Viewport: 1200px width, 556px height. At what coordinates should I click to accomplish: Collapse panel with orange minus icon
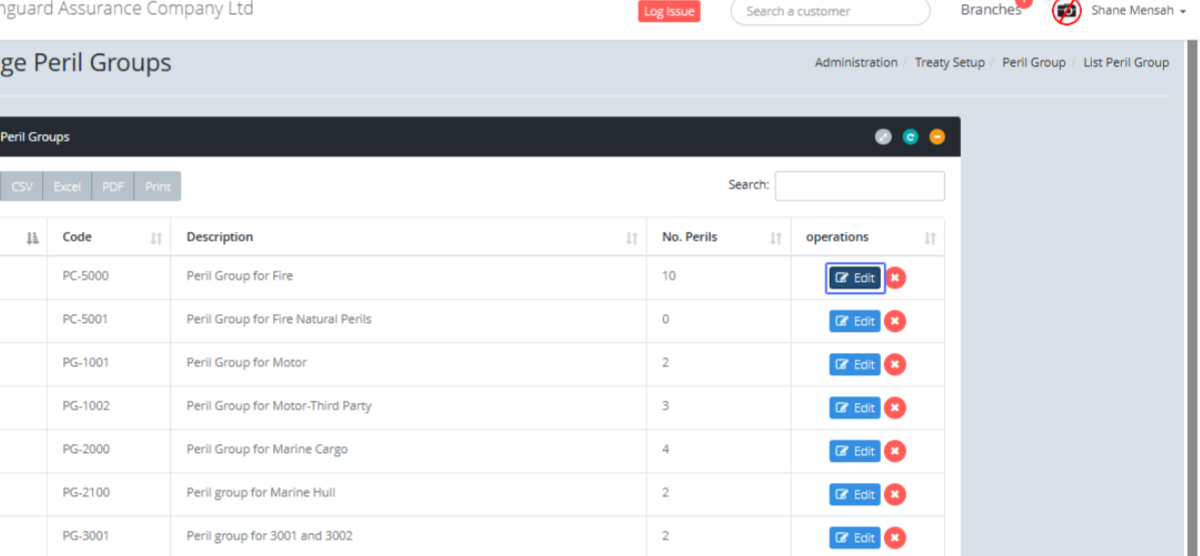pyautogui.click(x=937, y=137)
